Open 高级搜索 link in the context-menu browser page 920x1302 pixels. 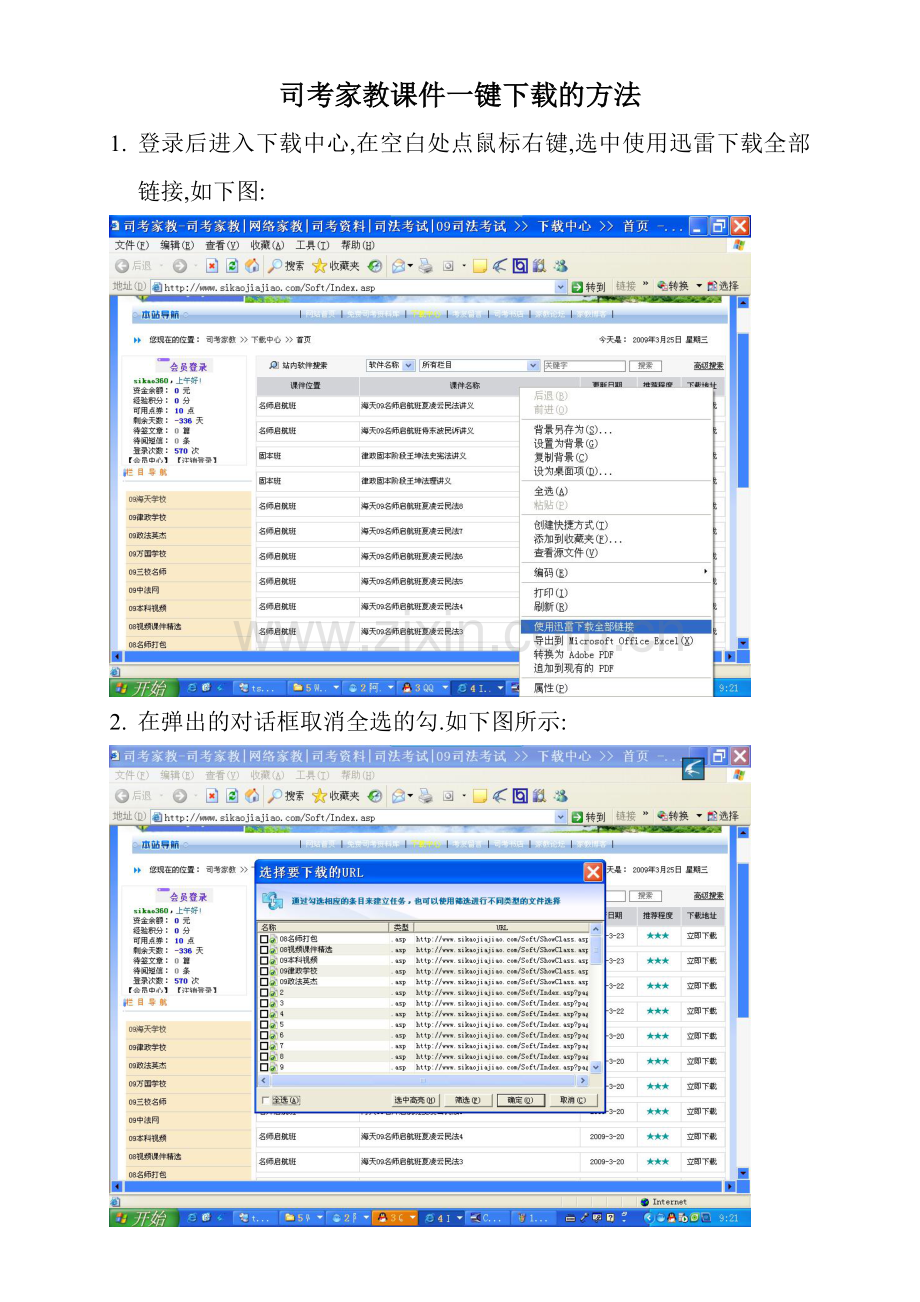pos(708,366)
